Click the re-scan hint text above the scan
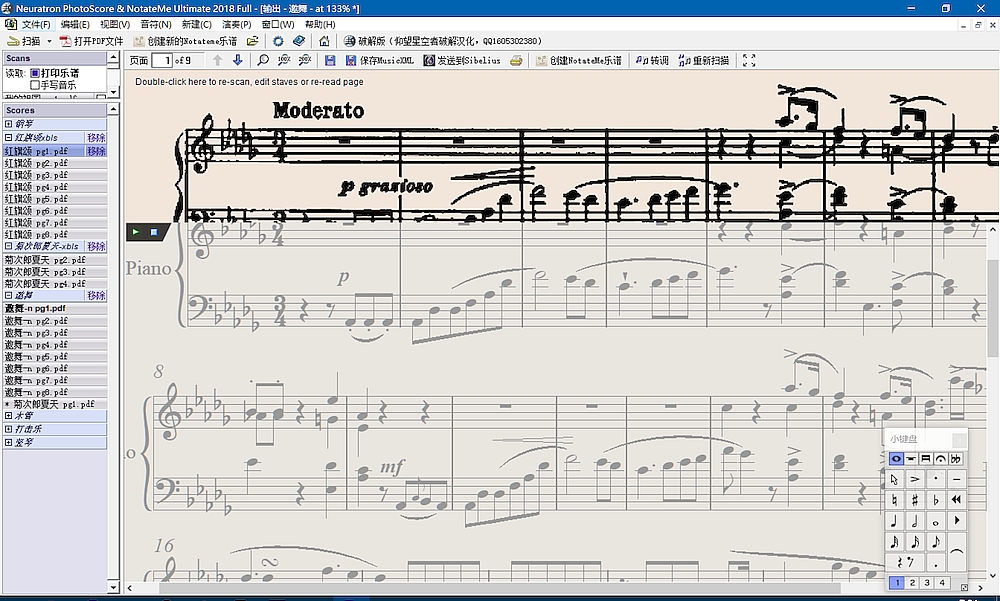The image size is (1000, 601). click(249, 82)
